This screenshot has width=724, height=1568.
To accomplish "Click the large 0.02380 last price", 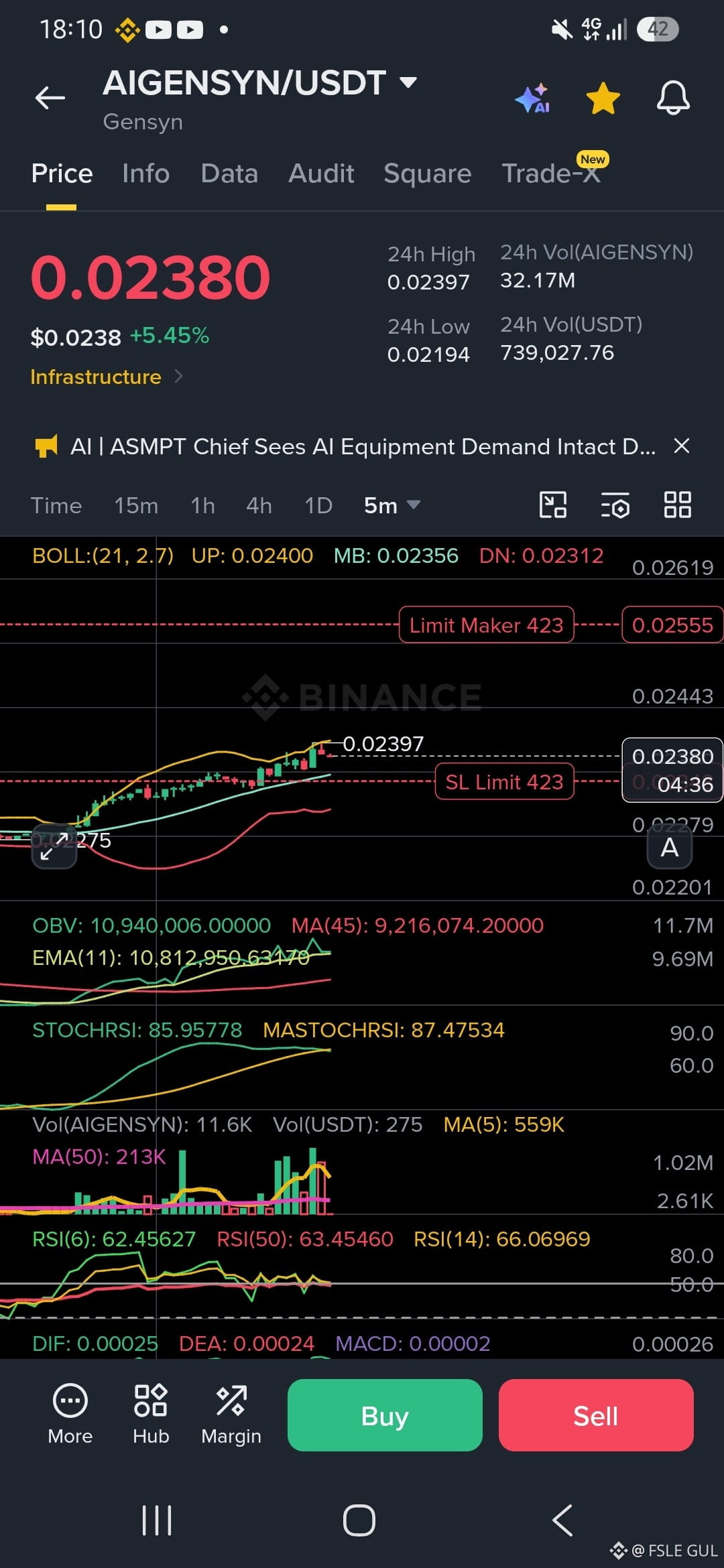I will pyautogui.click(x=150, y=277).
